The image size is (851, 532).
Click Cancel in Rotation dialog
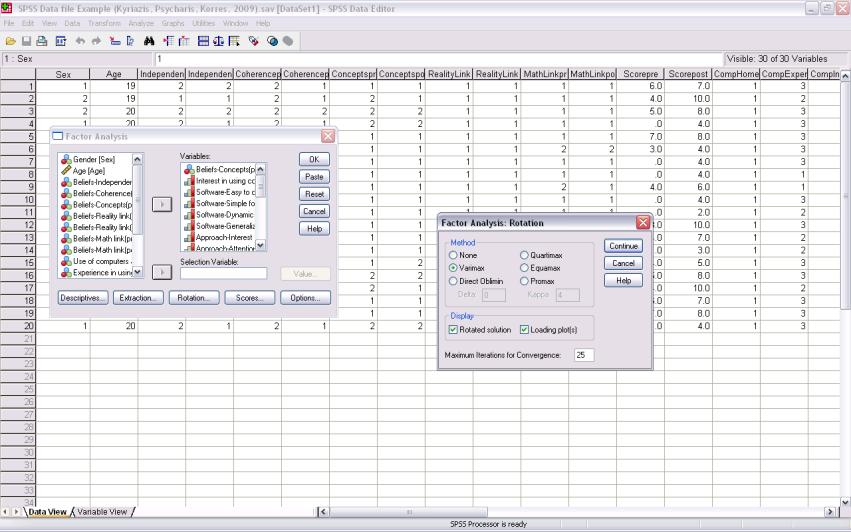pos(623,263)
